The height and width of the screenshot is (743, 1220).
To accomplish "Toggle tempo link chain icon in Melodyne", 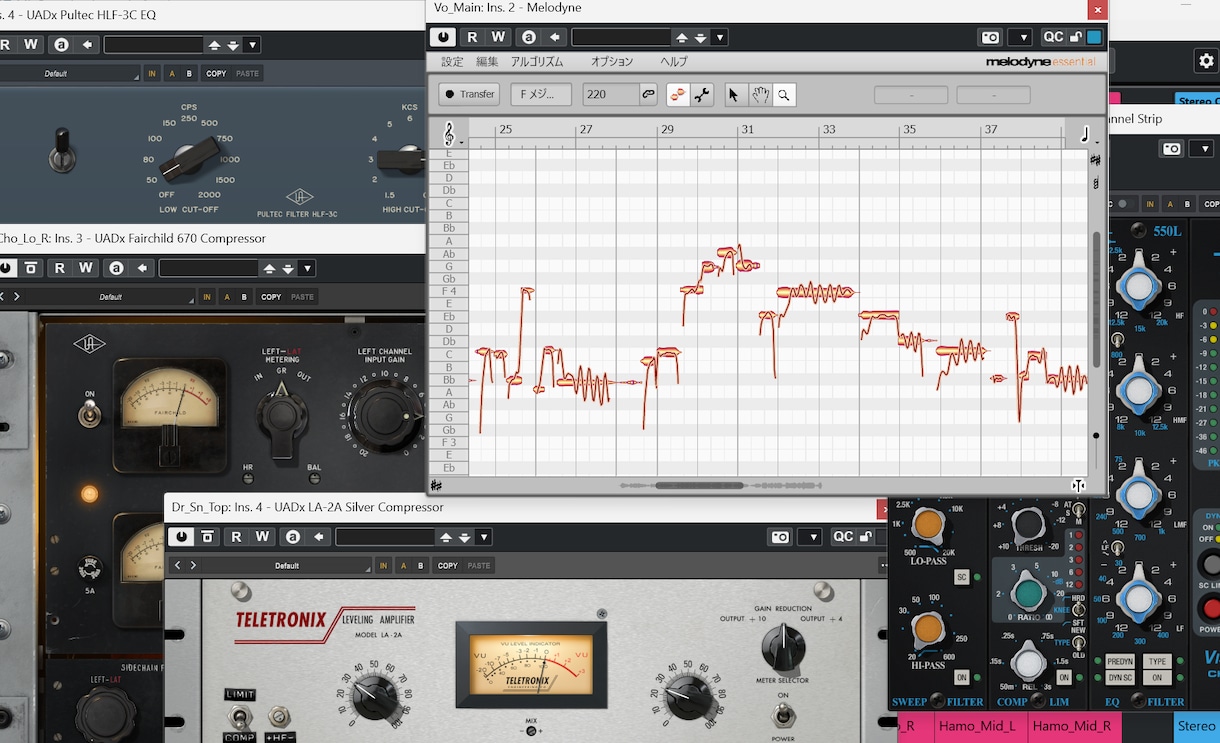I will point(649,94).
